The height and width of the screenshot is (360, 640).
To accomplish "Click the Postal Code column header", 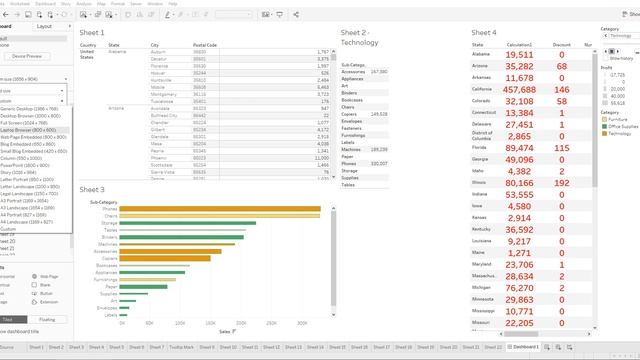I will click(x=205, y=45).
